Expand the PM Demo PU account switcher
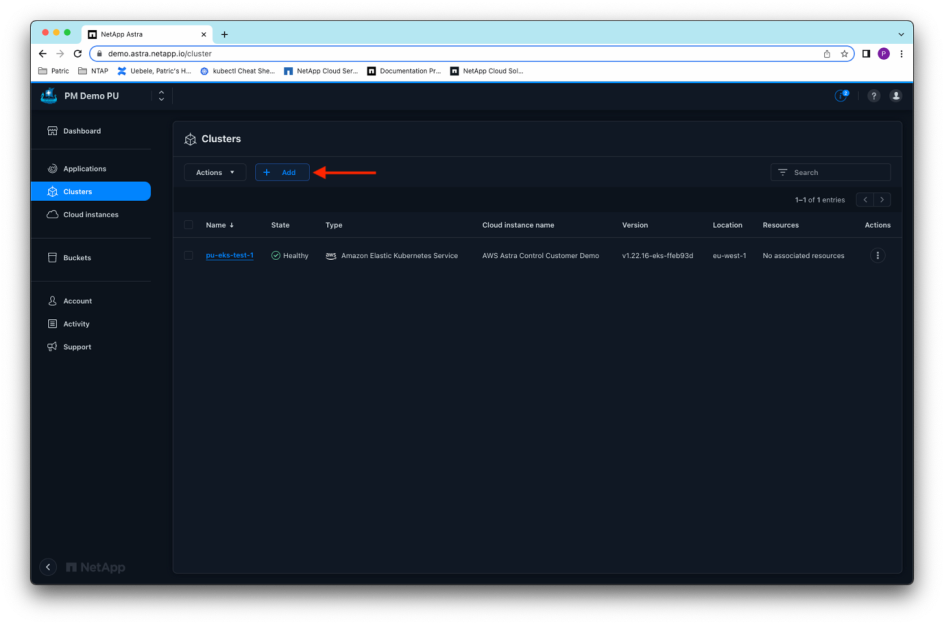The image size is (944, 625). point(161,96)
